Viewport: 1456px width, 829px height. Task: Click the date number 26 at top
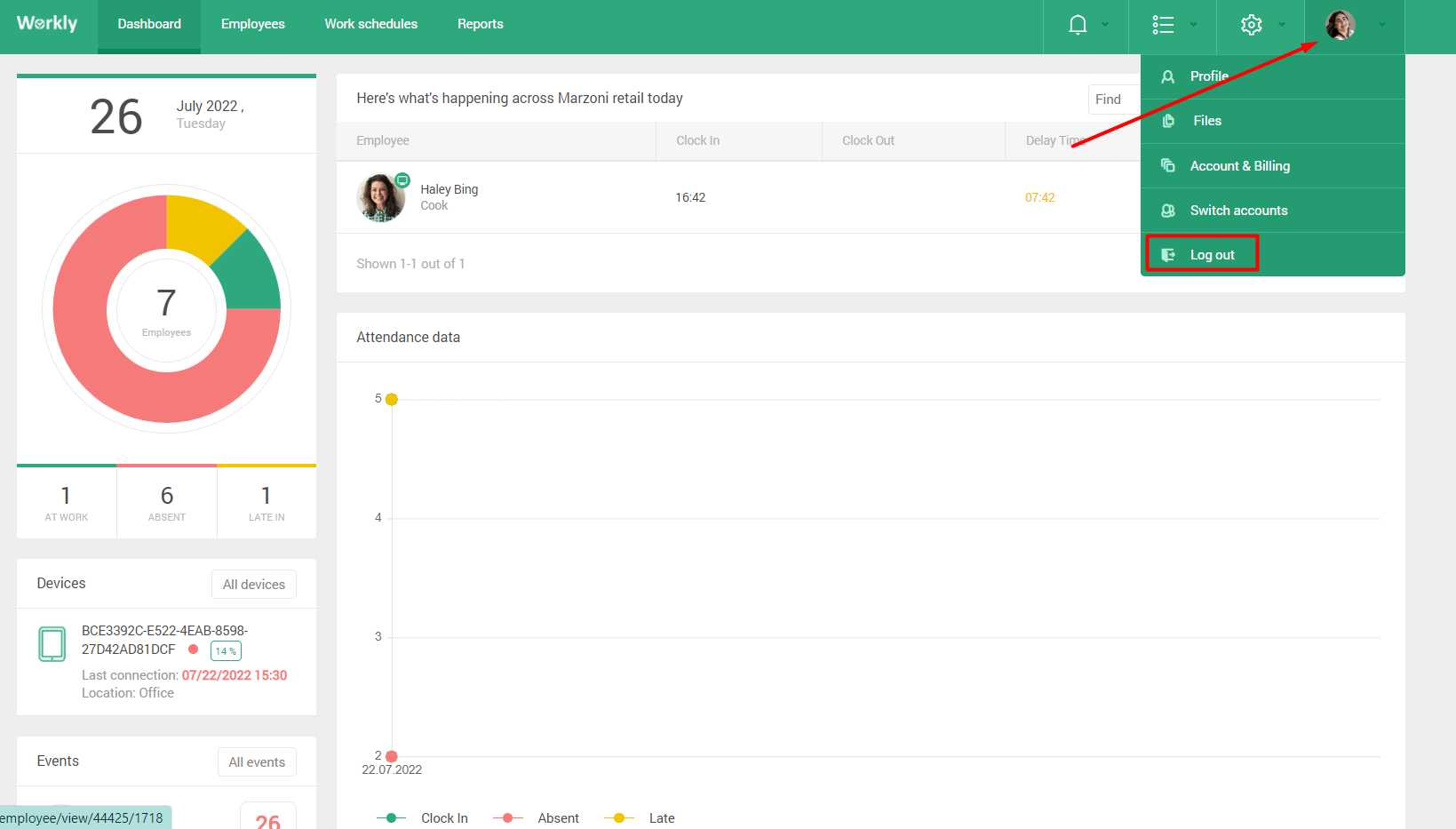(116, 116)
